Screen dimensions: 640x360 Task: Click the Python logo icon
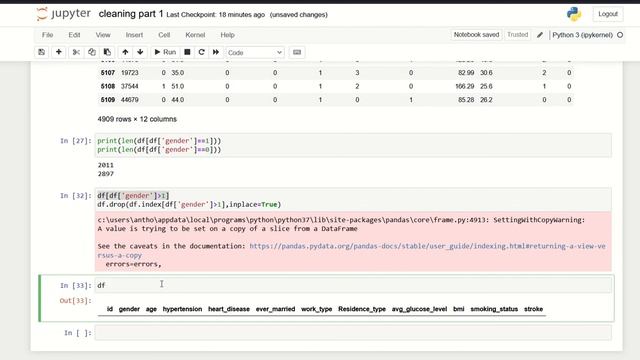(574, 14)
